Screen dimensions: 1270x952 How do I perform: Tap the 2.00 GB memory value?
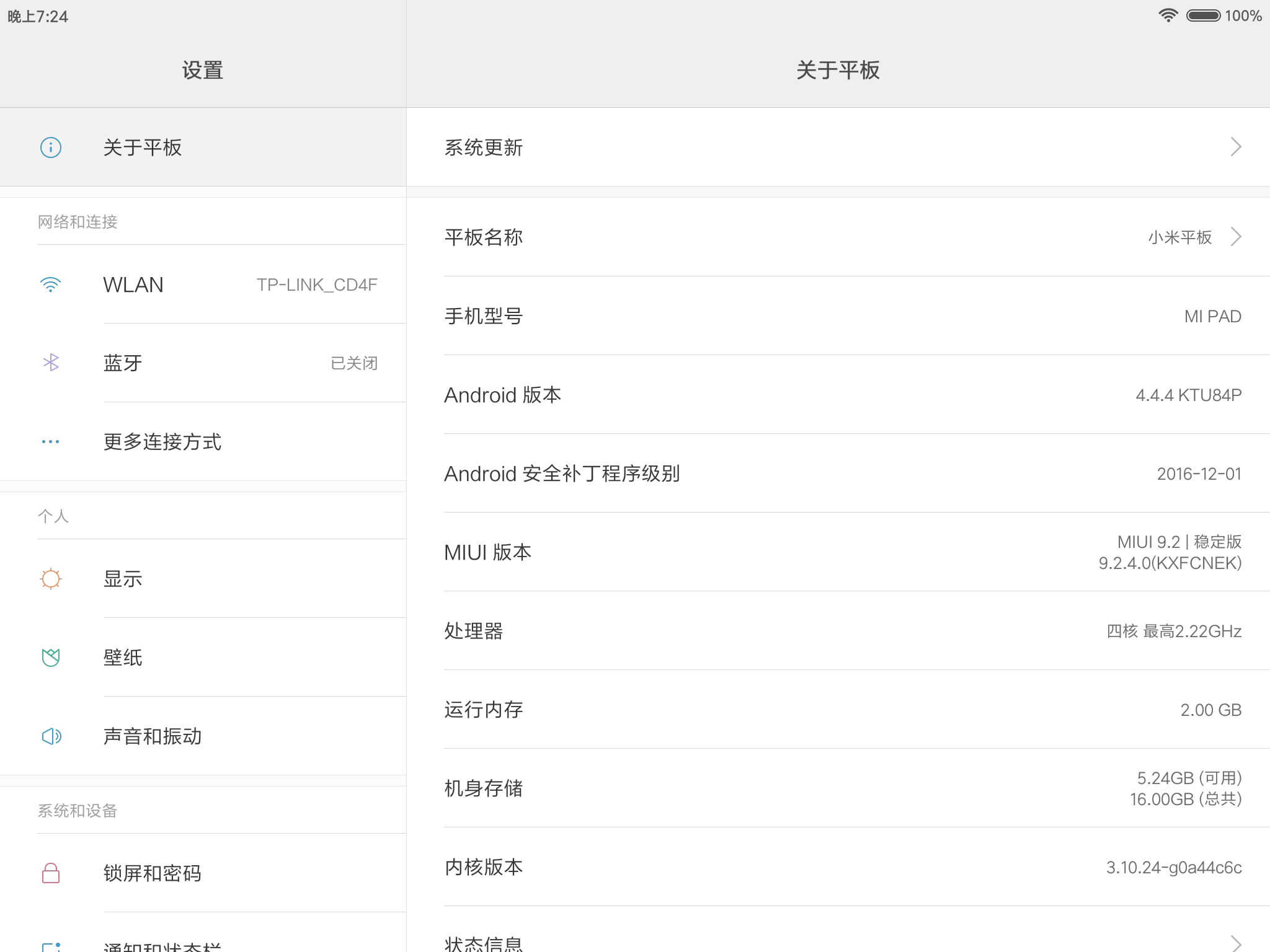tap(1210, 710)
